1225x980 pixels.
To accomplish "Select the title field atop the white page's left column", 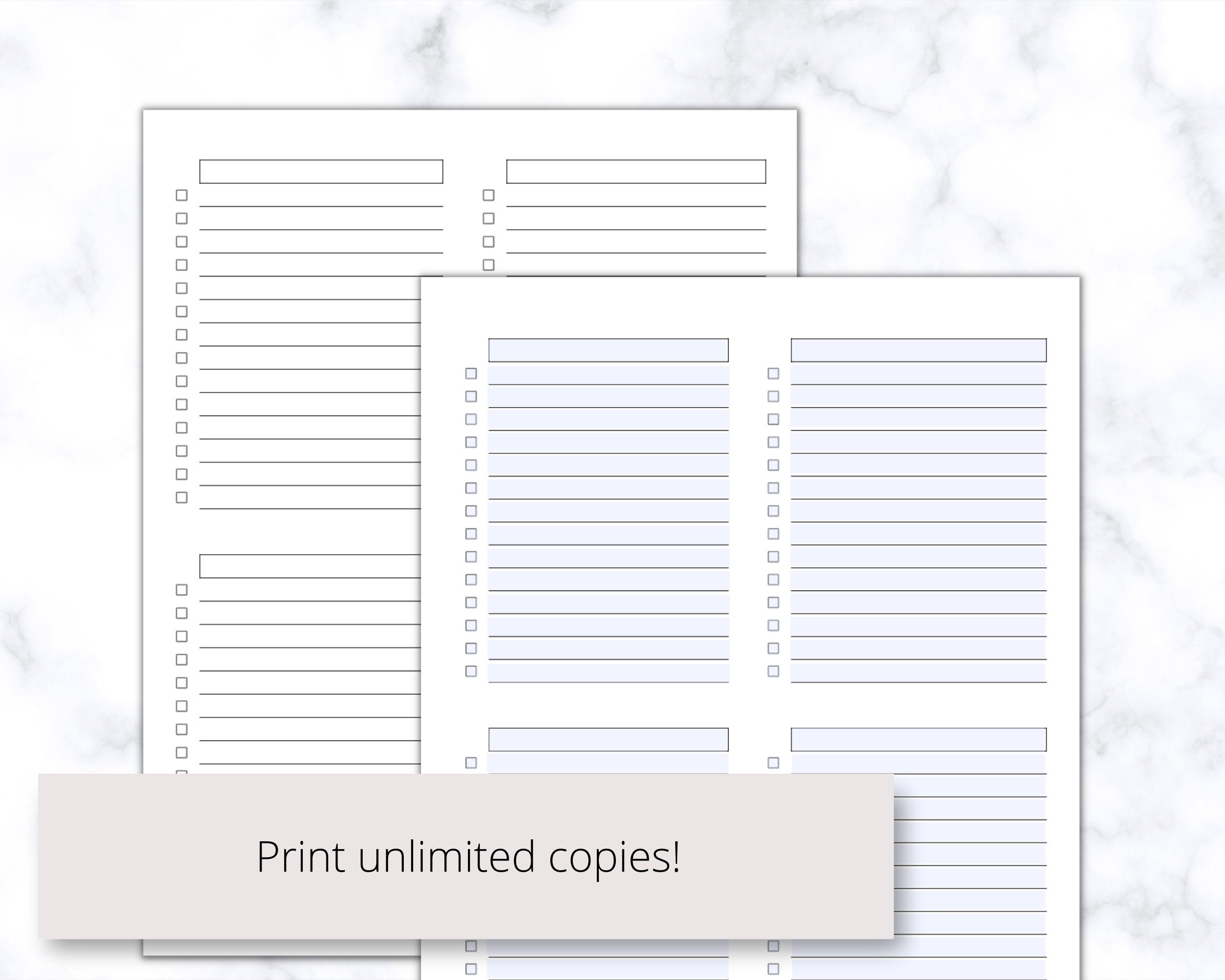I will [321, 171].
